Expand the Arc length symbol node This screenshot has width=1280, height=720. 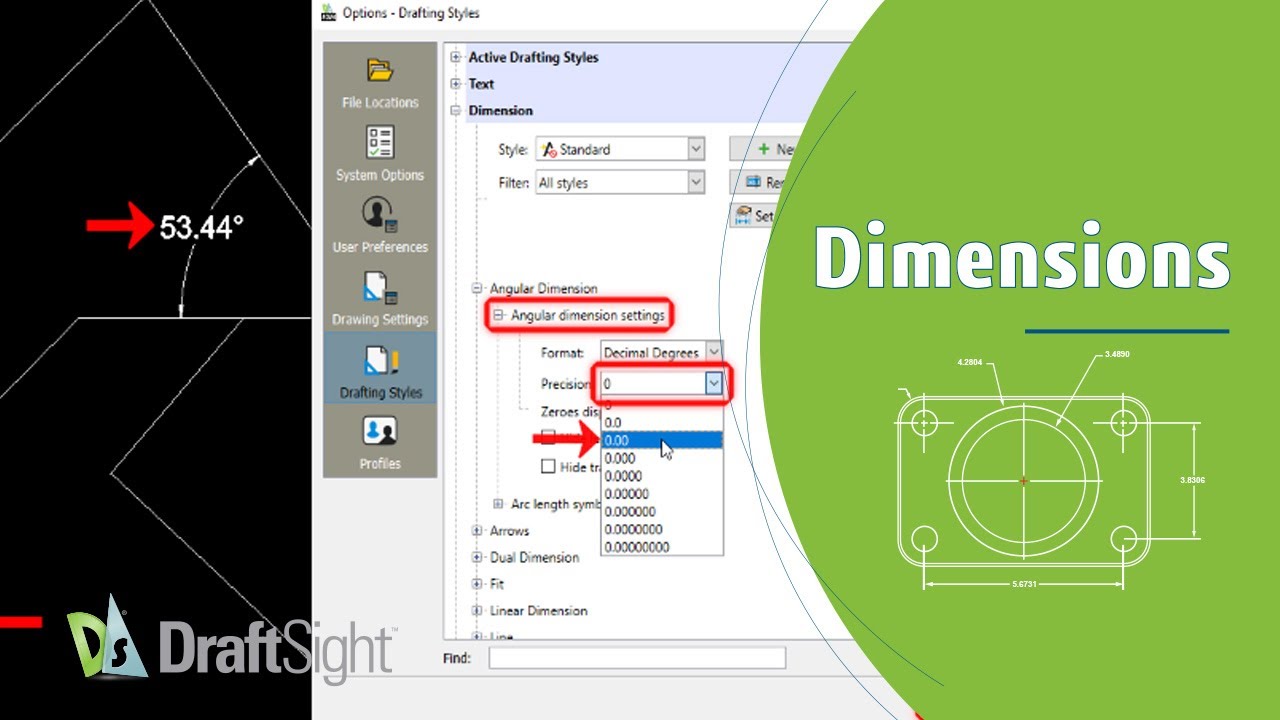point(499,504)
